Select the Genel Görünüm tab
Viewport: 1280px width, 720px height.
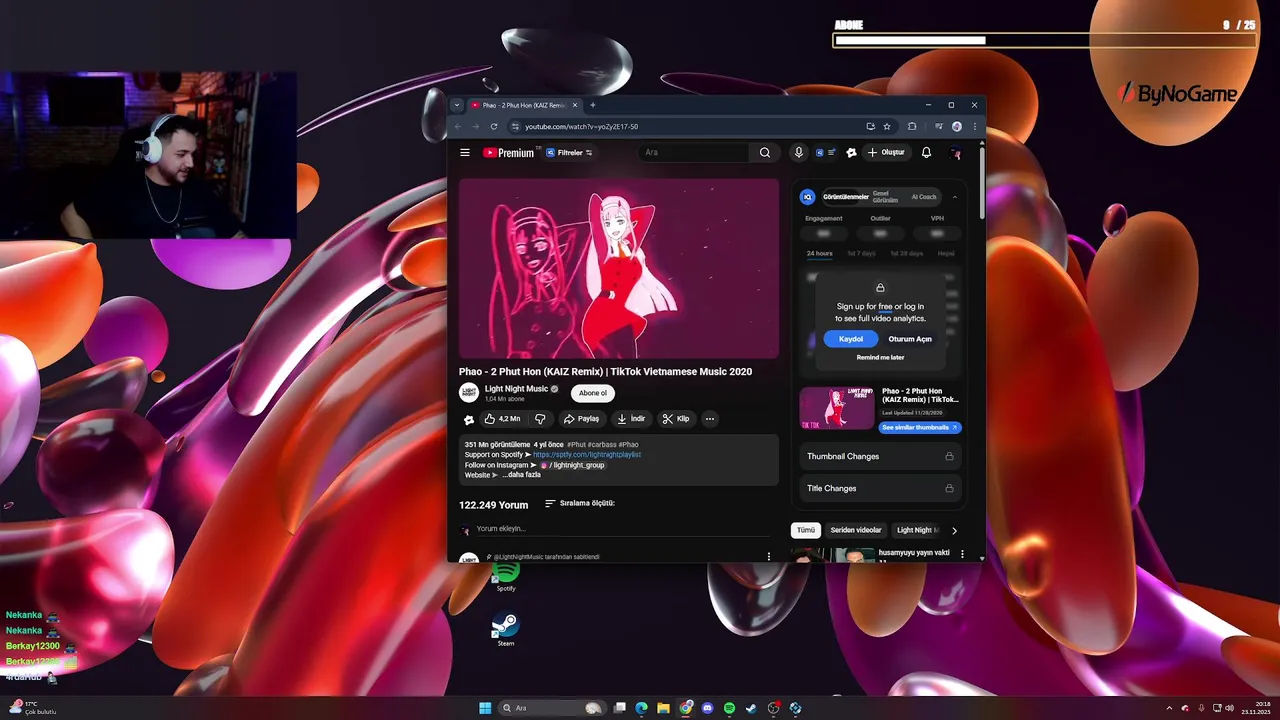[x=886, y=197]
